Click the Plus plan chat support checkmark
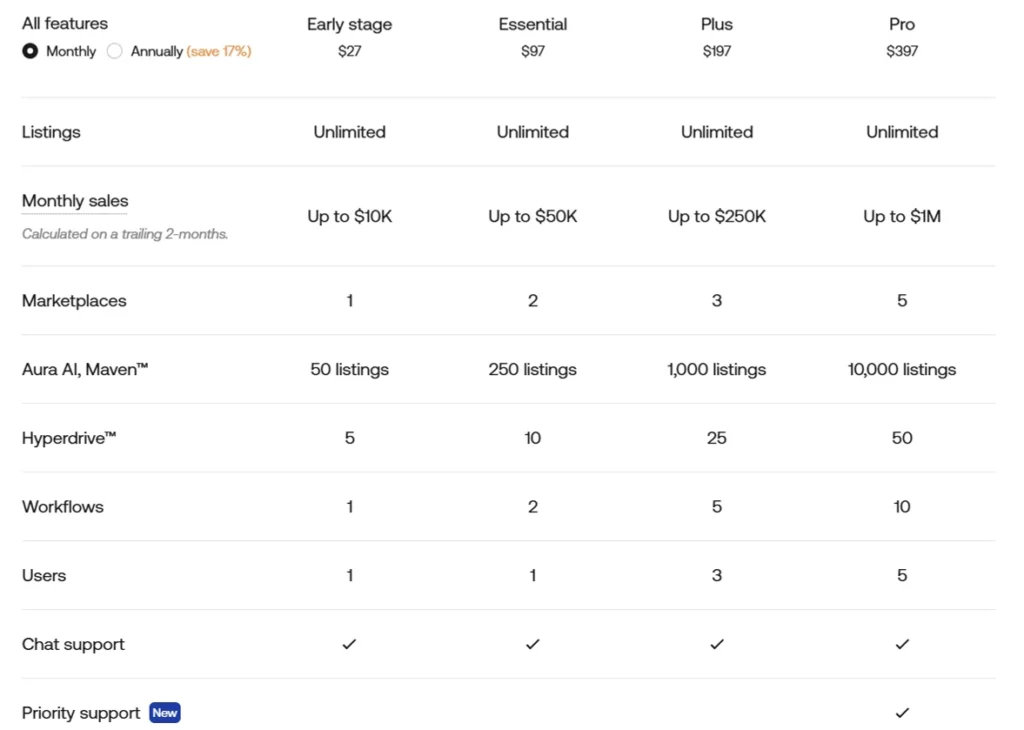1024x730 pixels. 716,644
